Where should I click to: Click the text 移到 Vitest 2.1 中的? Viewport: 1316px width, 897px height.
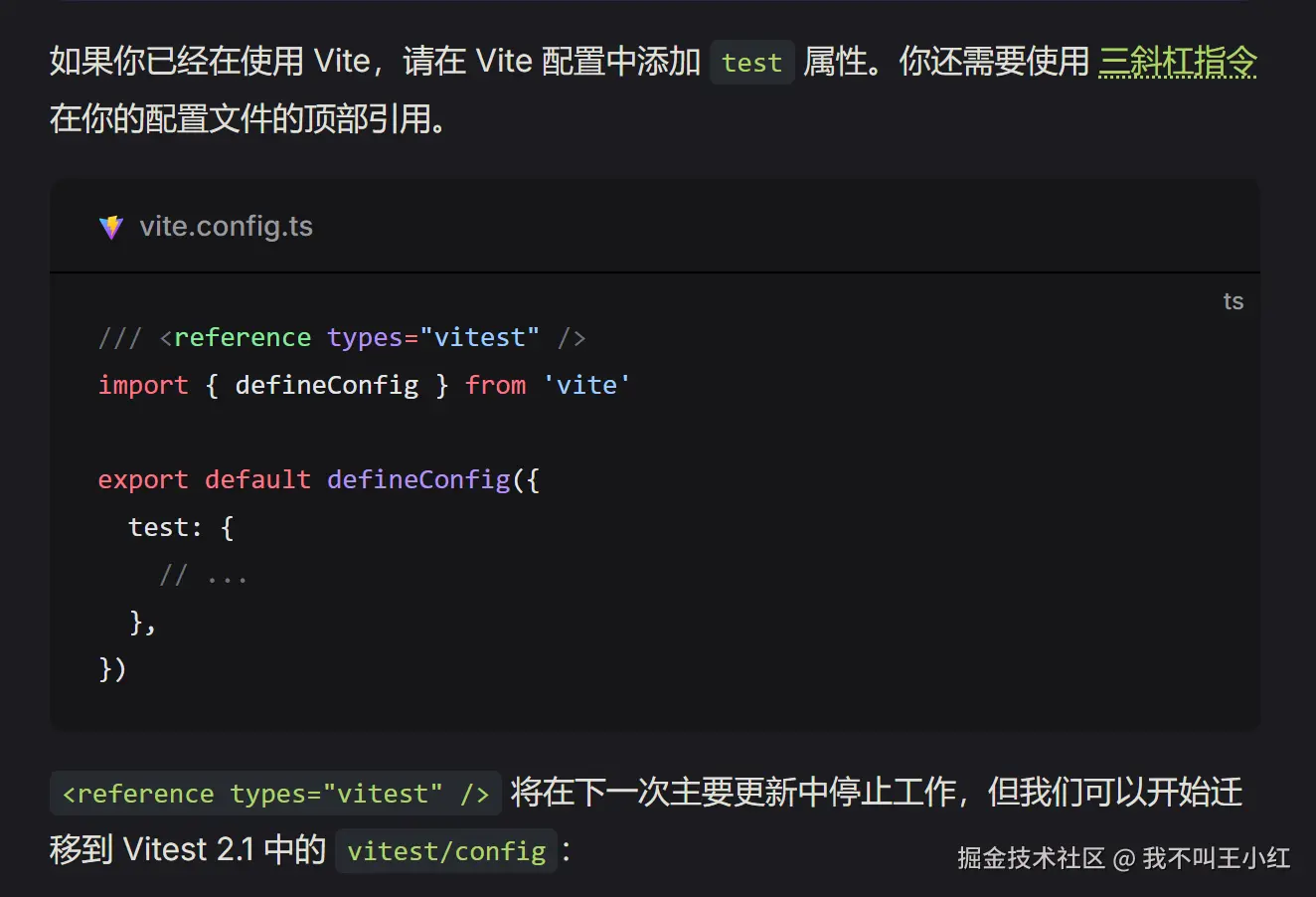click(x=188, y=850)
